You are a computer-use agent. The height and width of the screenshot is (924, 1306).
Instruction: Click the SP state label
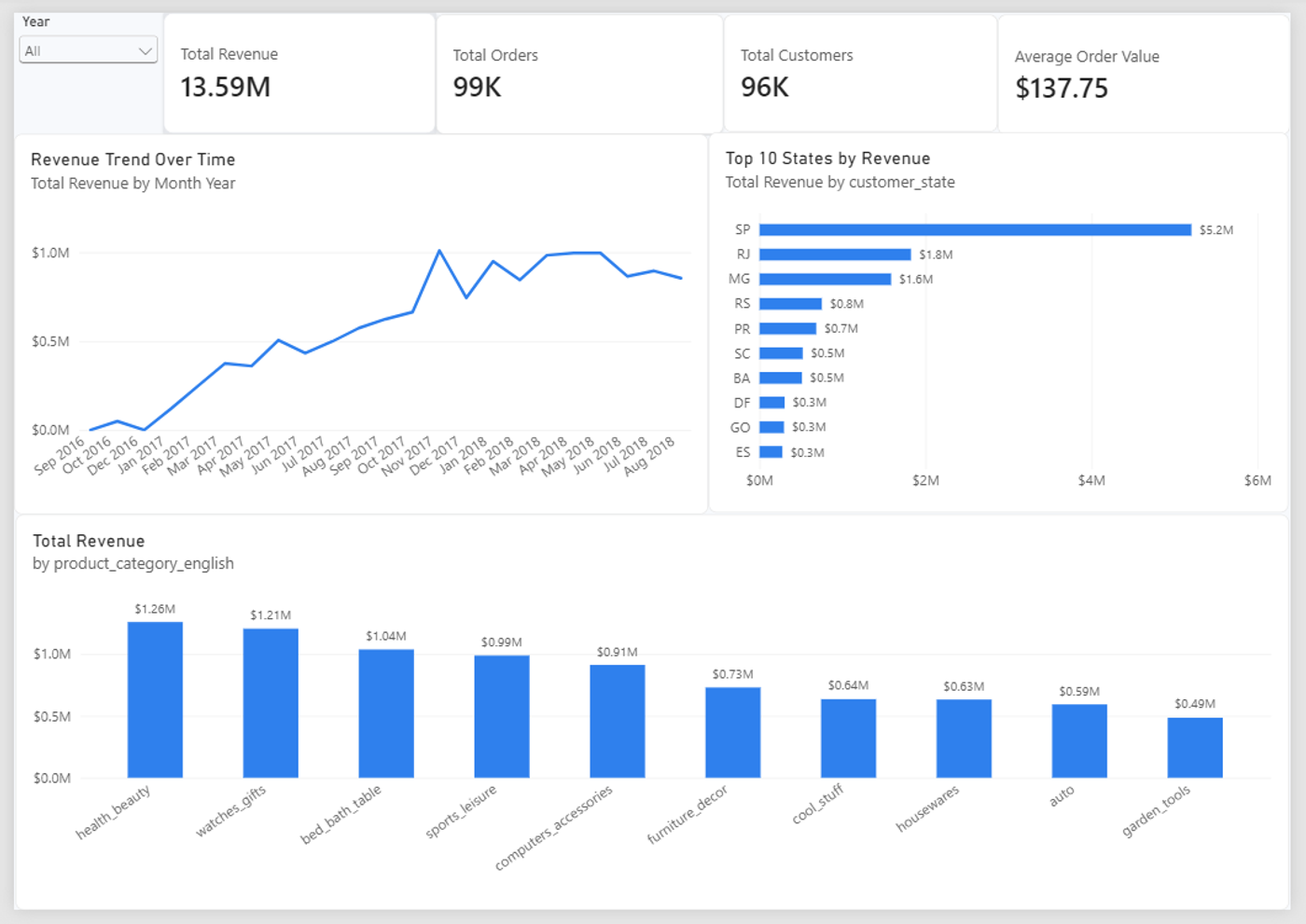(743, 229)
